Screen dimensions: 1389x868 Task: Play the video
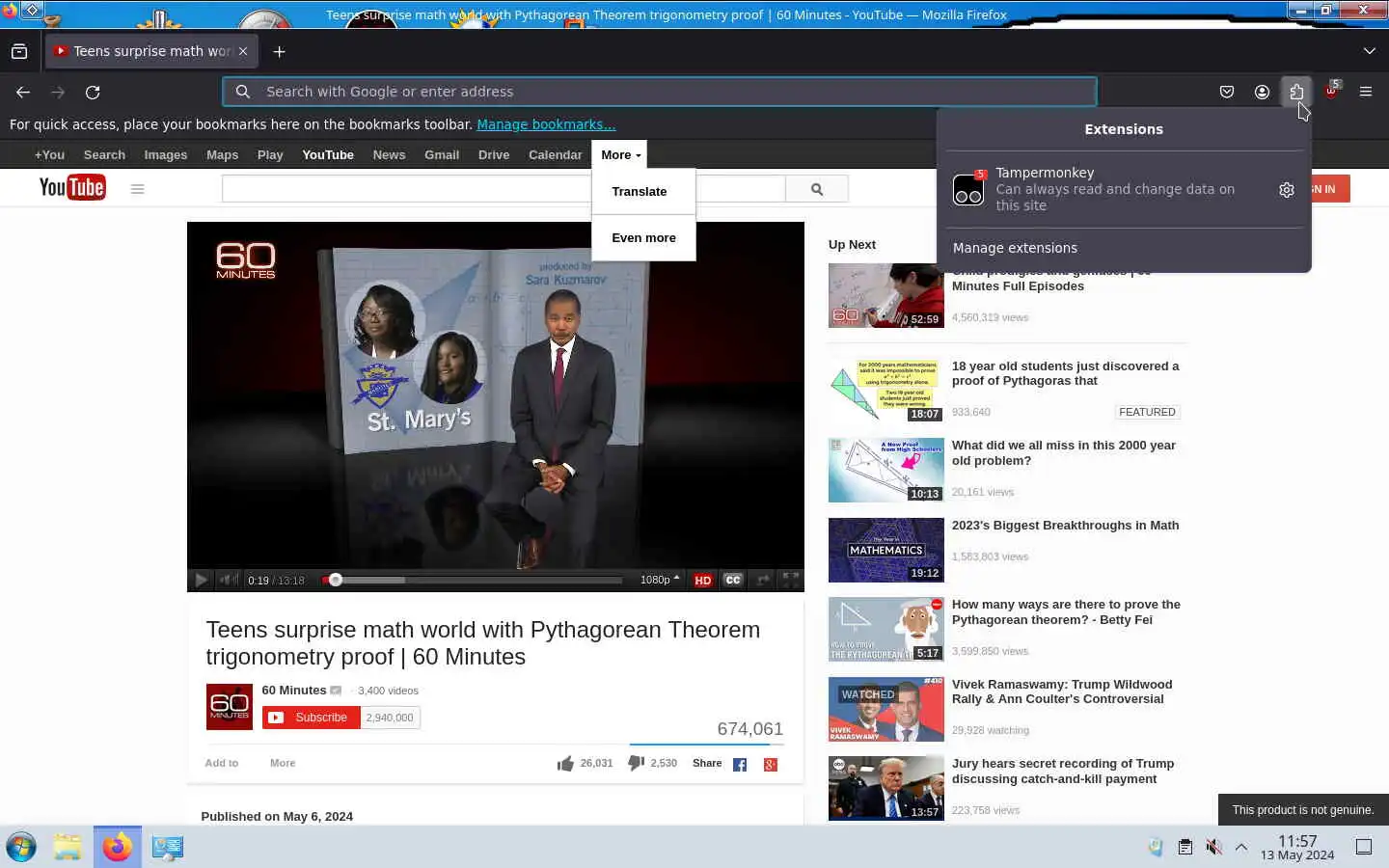coord(201,580)
